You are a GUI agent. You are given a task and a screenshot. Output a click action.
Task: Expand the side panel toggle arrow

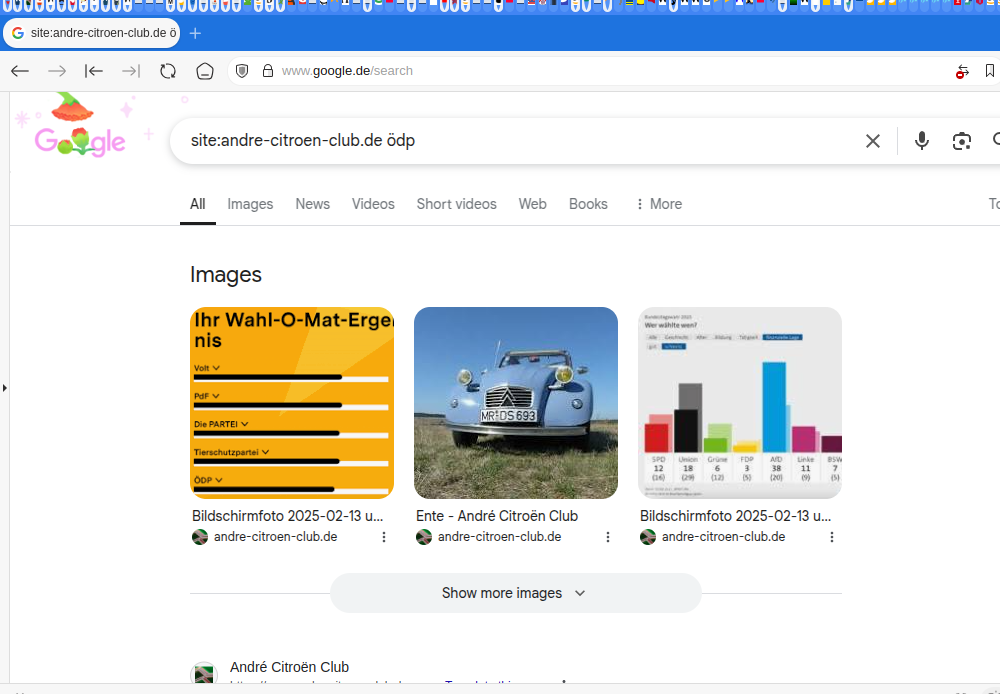click(5, 388)
